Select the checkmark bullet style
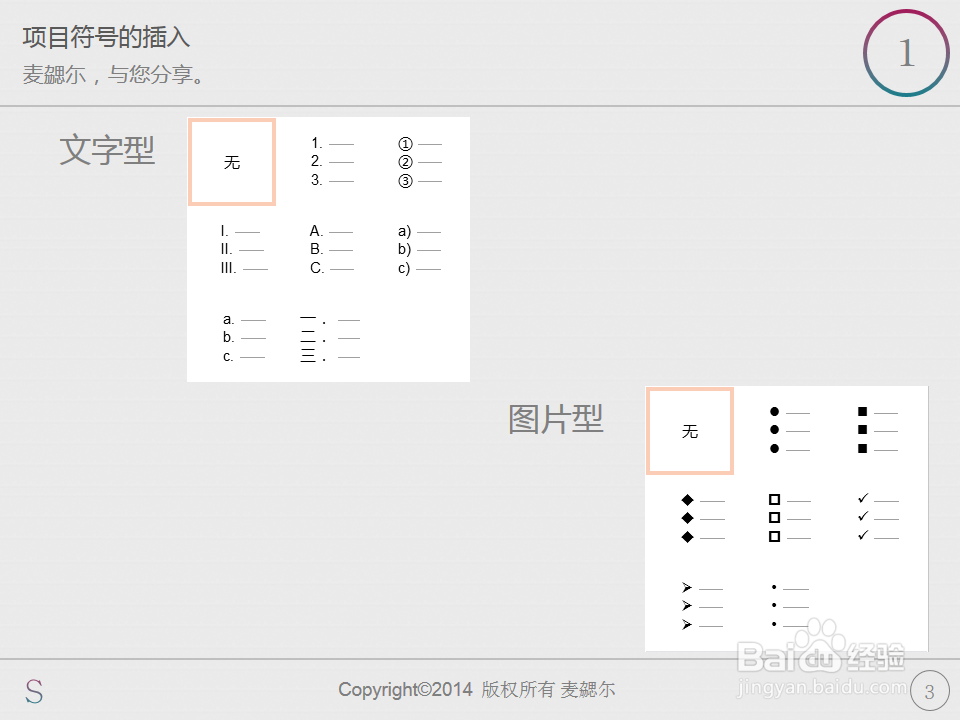This screenshot has height=720, width=960. point(878,518)
